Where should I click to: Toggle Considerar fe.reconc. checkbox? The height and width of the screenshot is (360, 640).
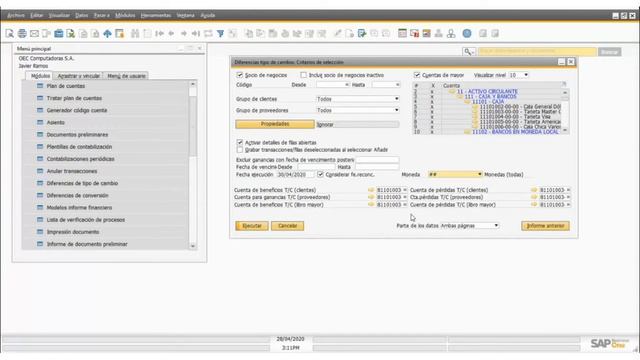pos(320,174)
